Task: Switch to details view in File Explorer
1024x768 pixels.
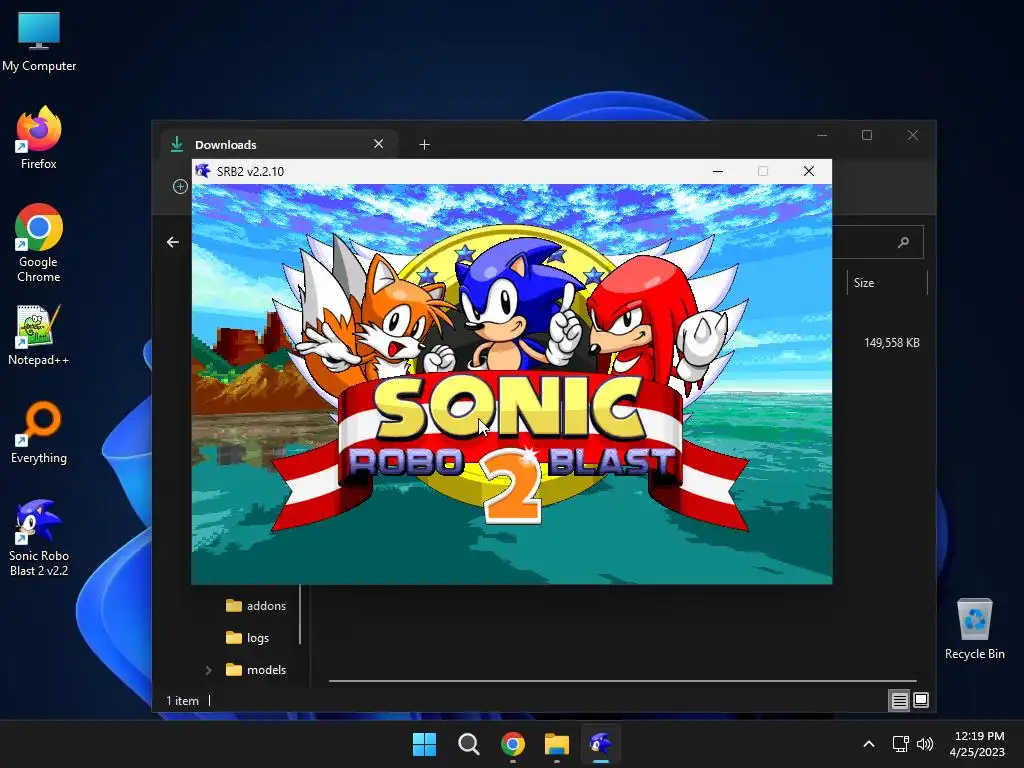Action: coord(899,701)
